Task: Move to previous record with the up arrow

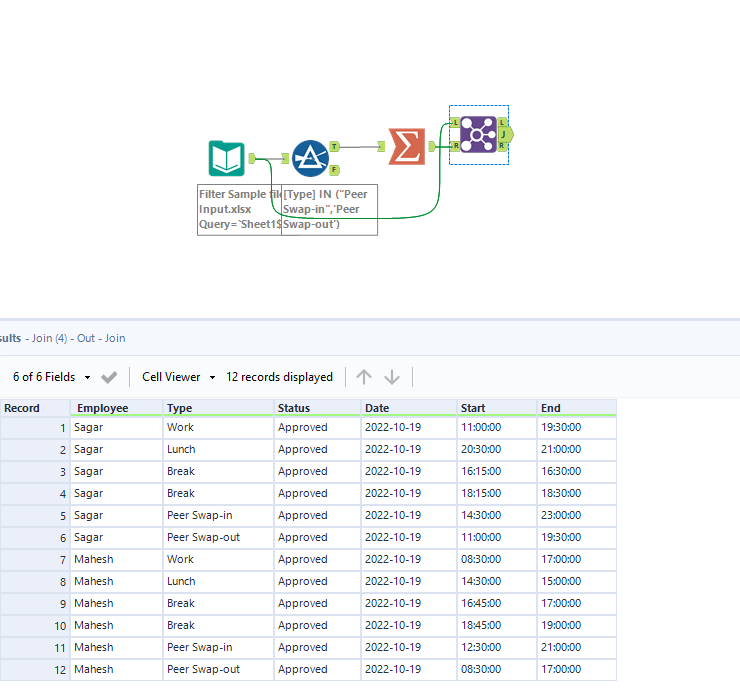Action: pyautogui.click(x=364, y=377)
